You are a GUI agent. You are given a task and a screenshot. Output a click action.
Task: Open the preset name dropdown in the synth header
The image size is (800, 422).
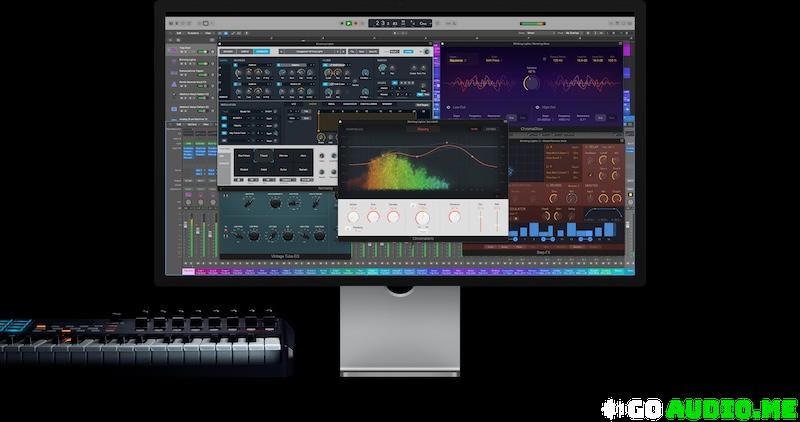point(304,50)
